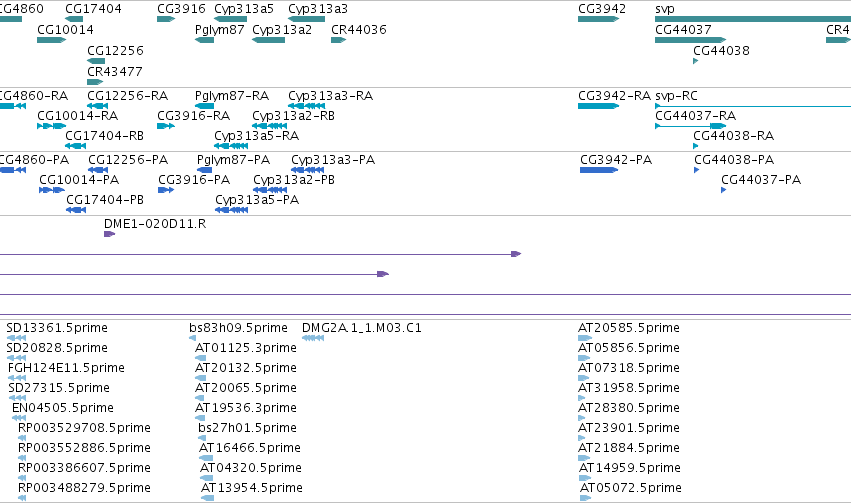The height and width of the screenshot is (503, 851).
Task: Pick the CG3916 gene feature
Action: point(166,19)
